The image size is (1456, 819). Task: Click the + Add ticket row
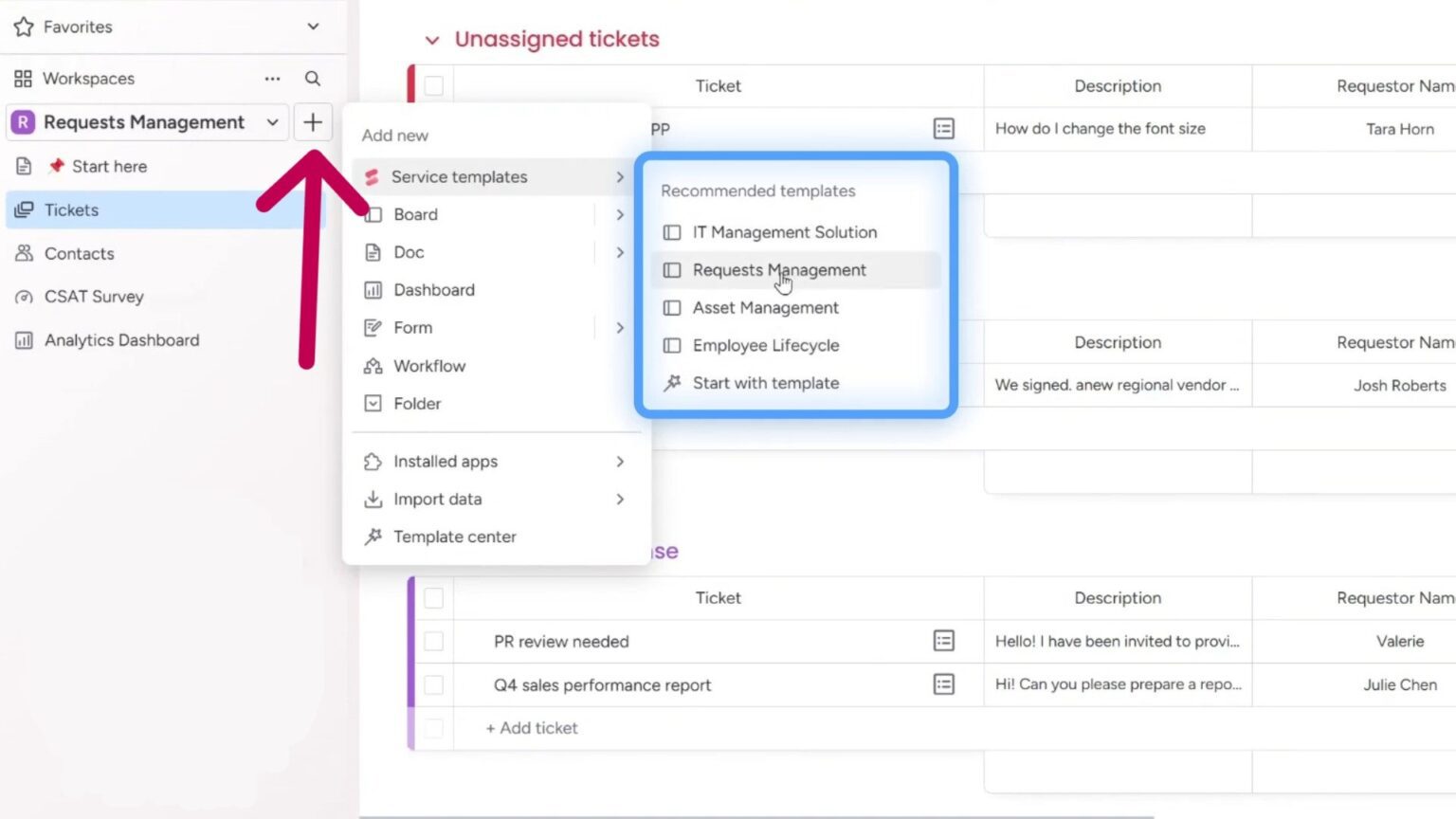pyautogui.click(x=532, y=728)
